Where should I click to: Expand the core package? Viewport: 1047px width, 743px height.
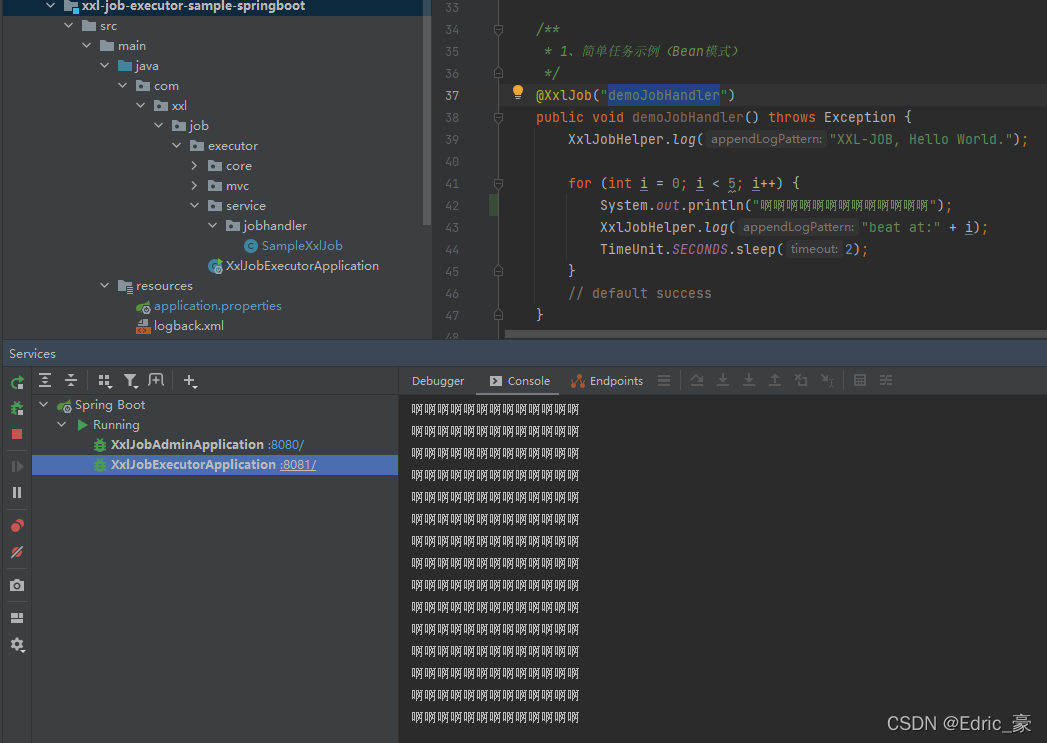pyautogui.click(x=194, y=166)
